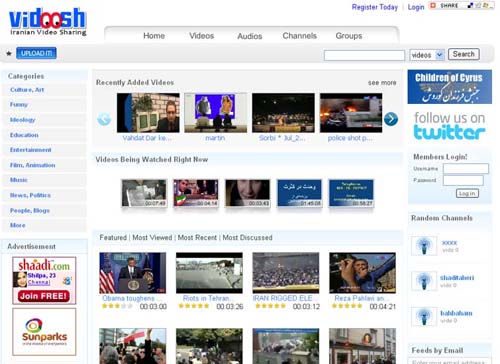Click the xxxx channel avatar icon
The width and height of the screenshot is (500, 364).
click(x=424, y=246)
